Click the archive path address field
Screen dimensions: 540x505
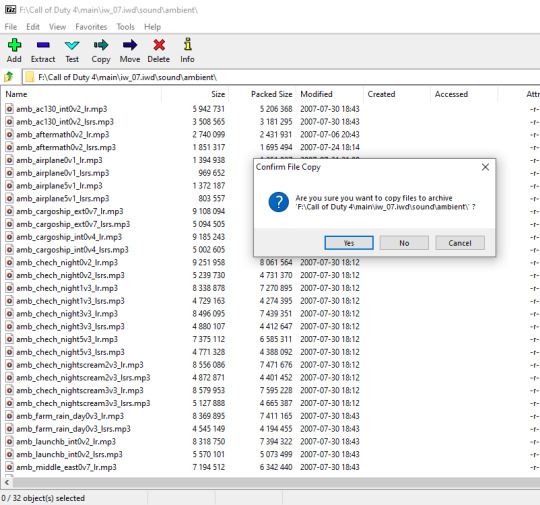pos(282,77)
